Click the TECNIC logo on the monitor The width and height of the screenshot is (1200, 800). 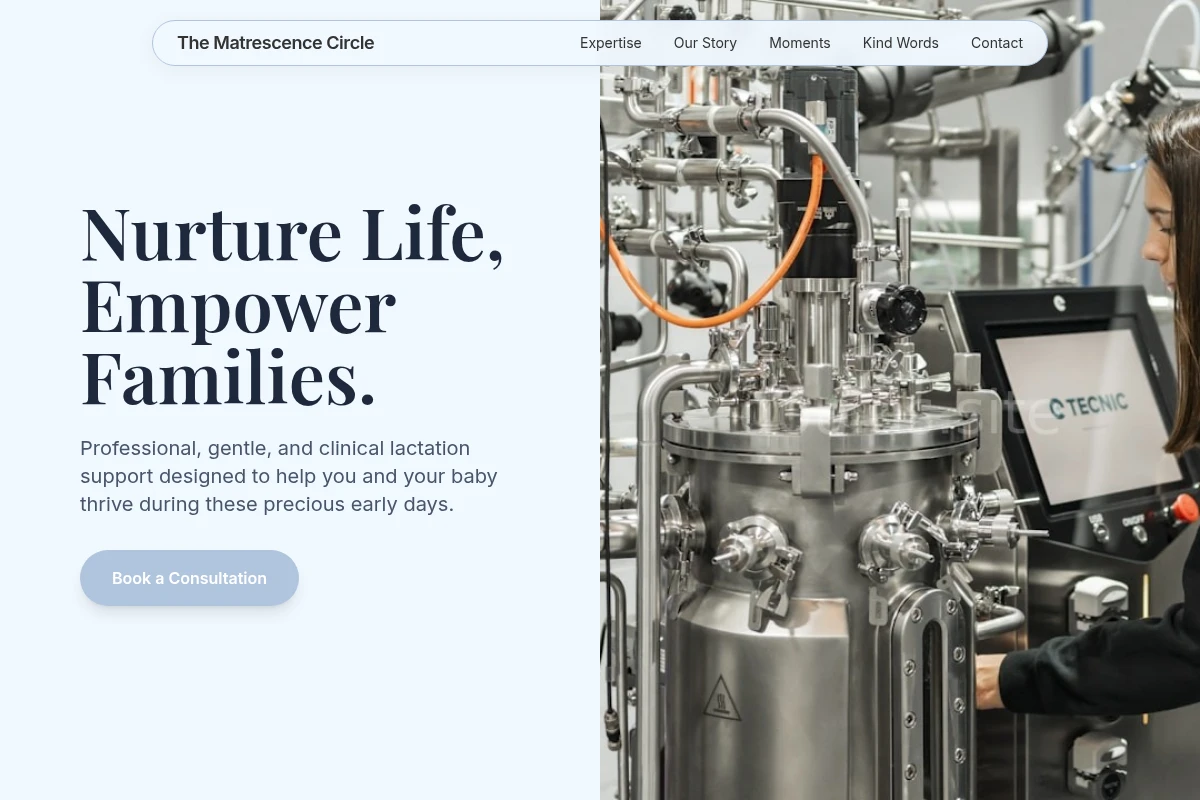click(x=1089, y=406)
